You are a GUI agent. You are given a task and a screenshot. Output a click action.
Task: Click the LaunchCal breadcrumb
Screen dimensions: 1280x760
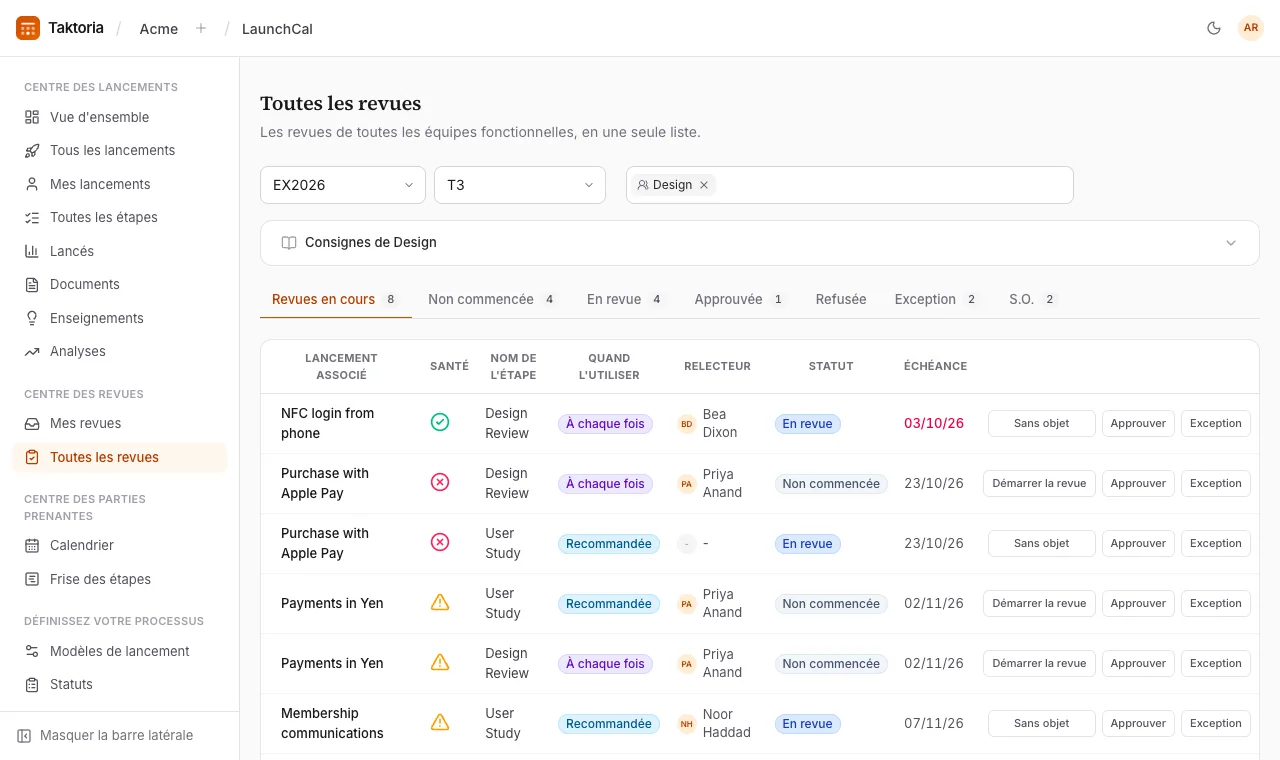(x=277, y=29)
